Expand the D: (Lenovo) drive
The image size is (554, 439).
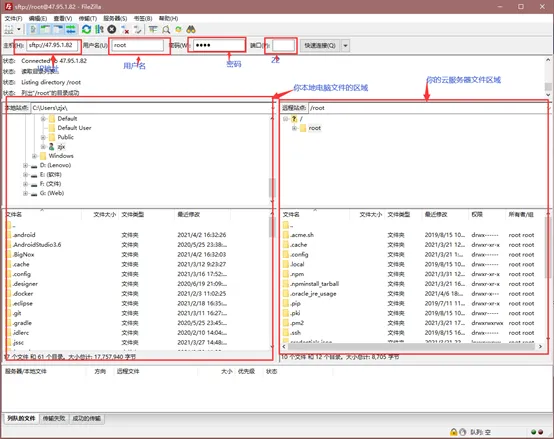pos(25,165)
